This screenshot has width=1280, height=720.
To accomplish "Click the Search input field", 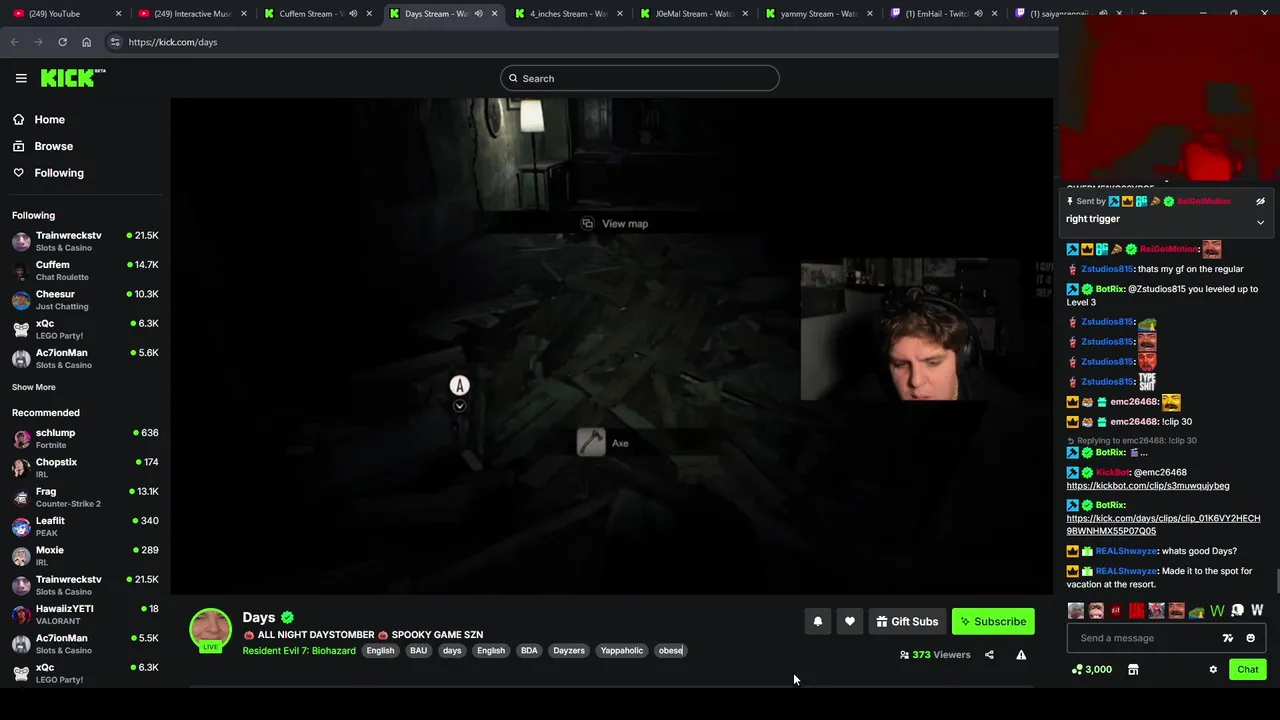I will (x=640, y=78).
